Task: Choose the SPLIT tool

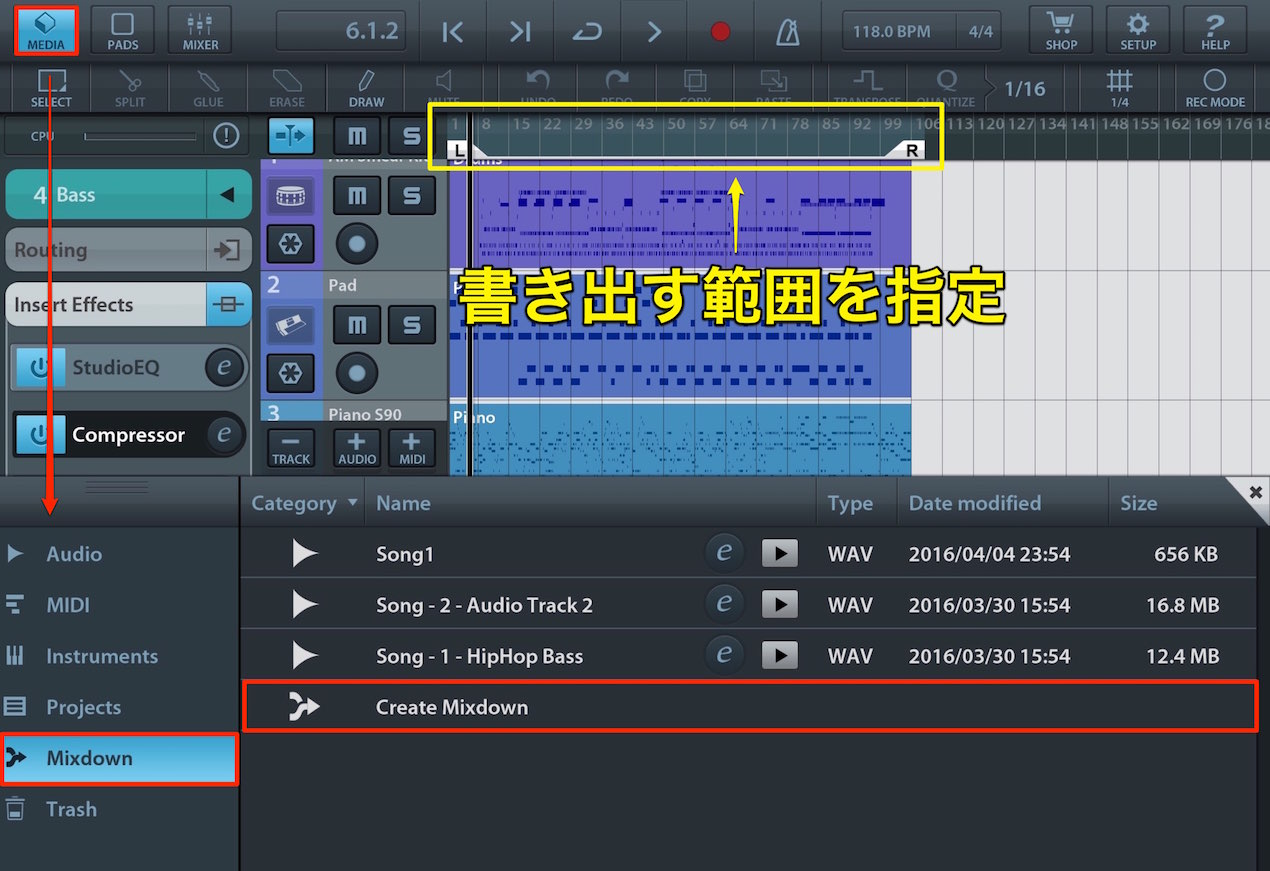Action: coord(129,88)
